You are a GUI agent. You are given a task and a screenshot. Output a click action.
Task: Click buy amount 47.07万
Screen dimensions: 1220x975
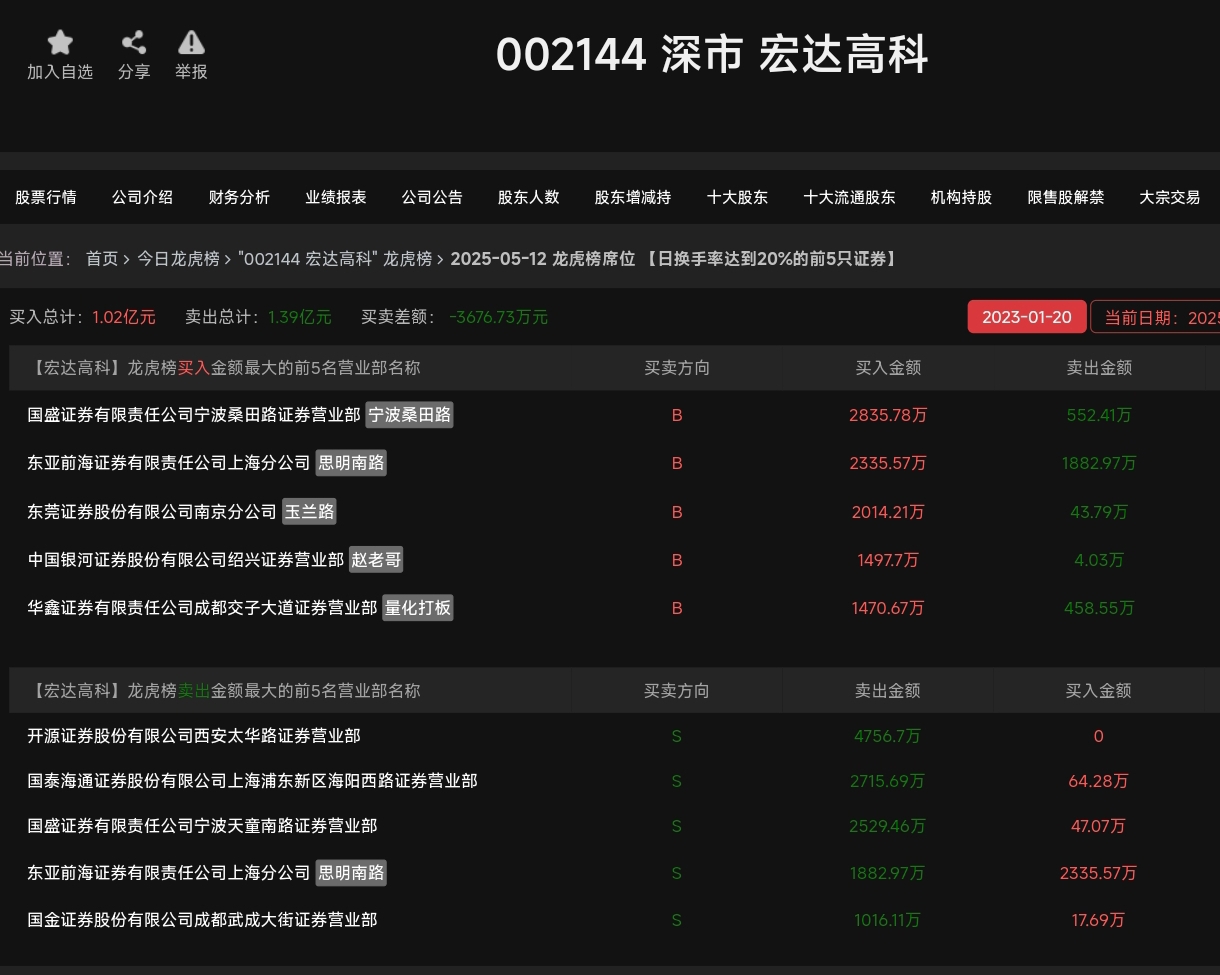click(1098, 826)
